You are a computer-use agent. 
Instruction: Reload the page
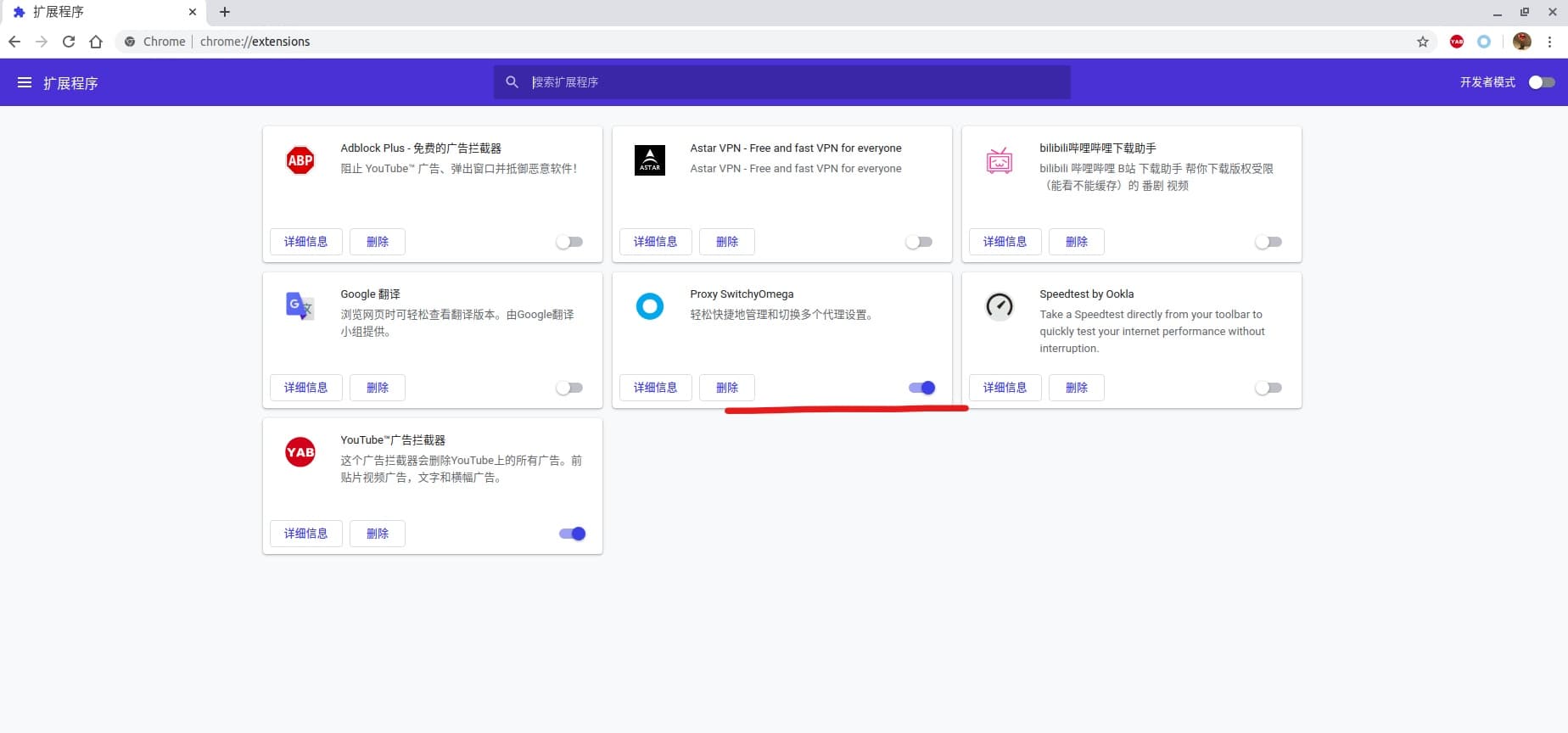pyautogui.click(x=69, y=42)
